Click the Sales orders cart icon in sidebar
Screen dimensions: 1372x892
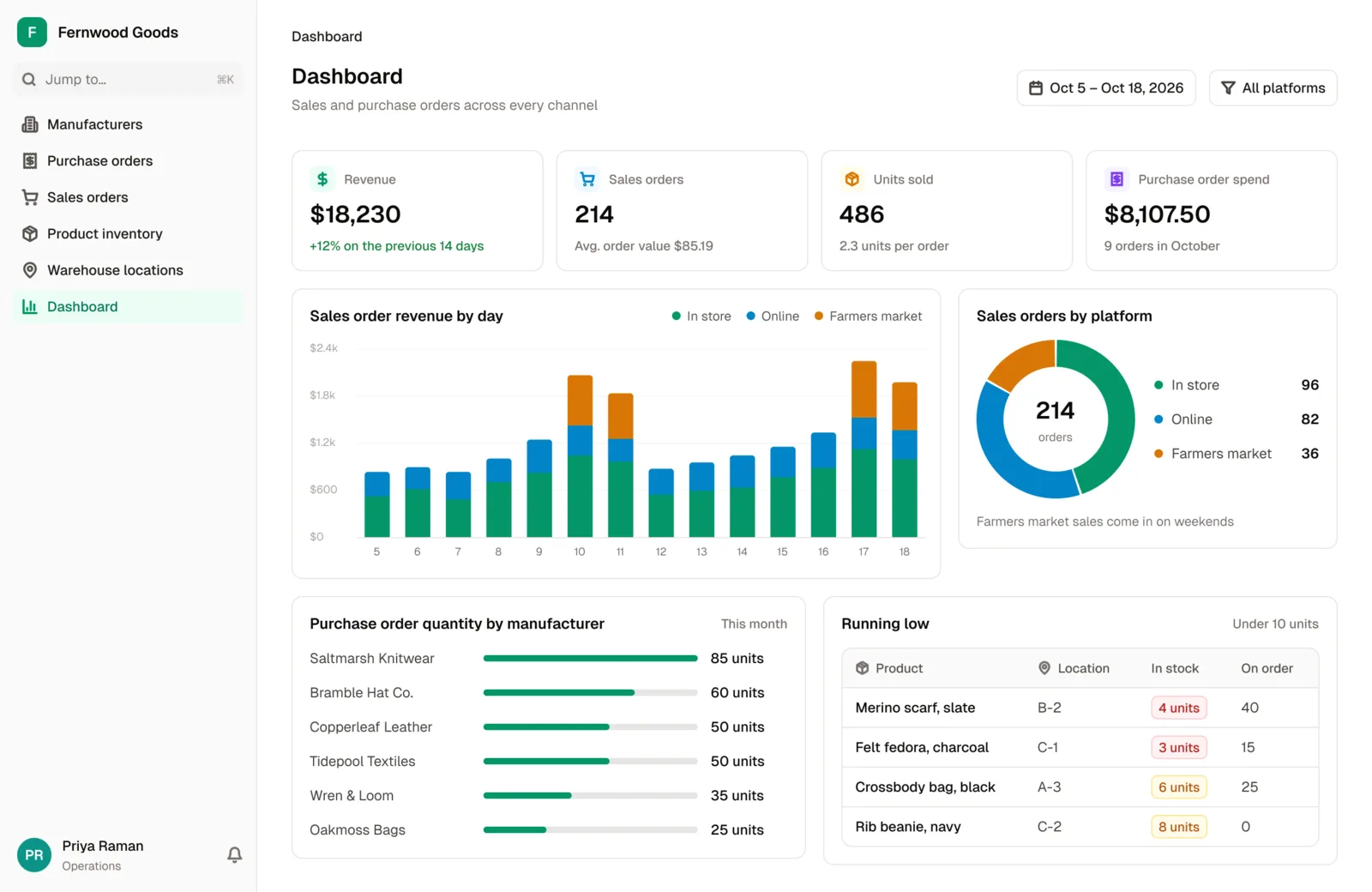click(x=30, y=197)
